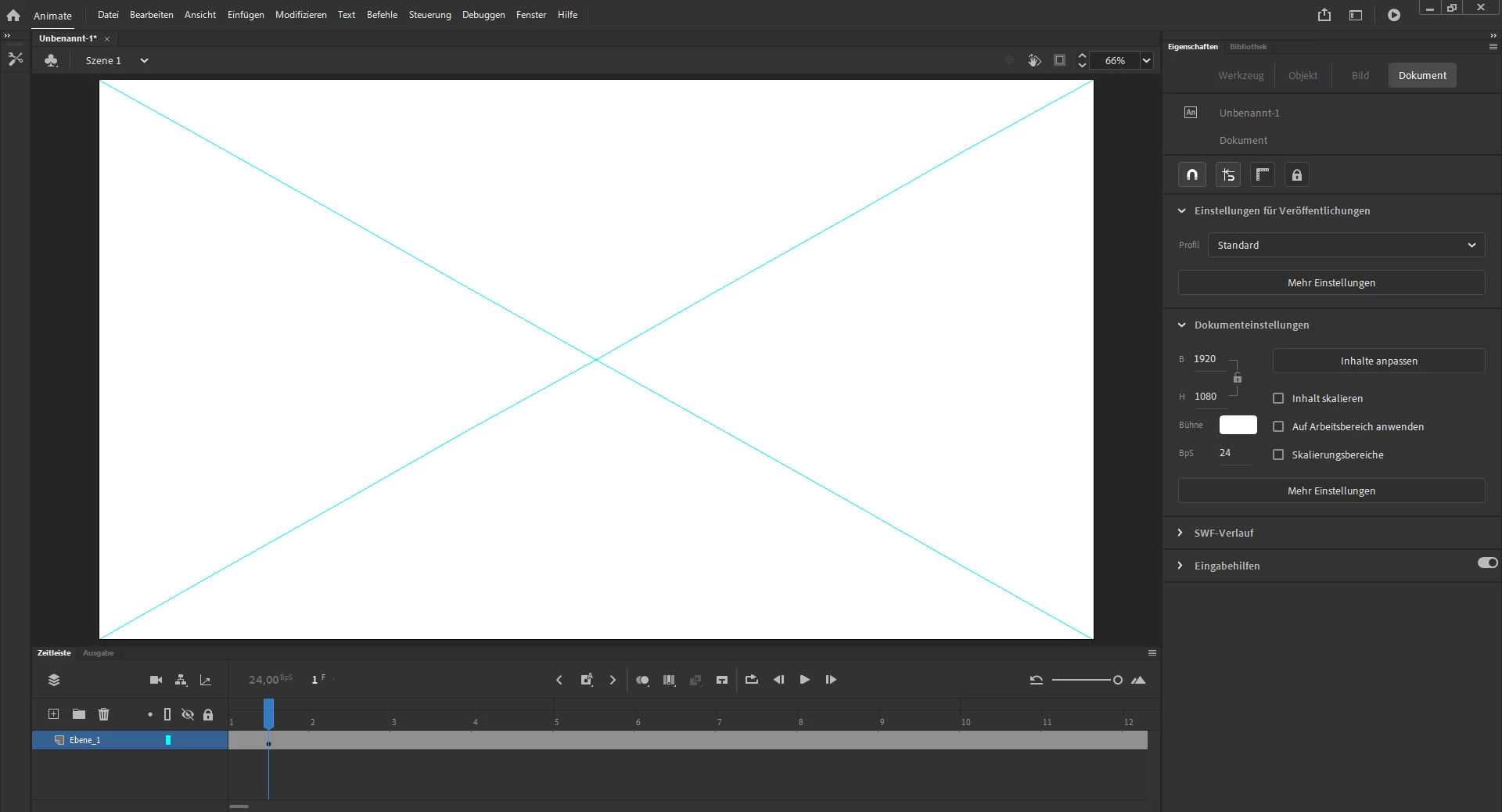
Task: Click the onion skin icon
Action: [x=642, y=680]
